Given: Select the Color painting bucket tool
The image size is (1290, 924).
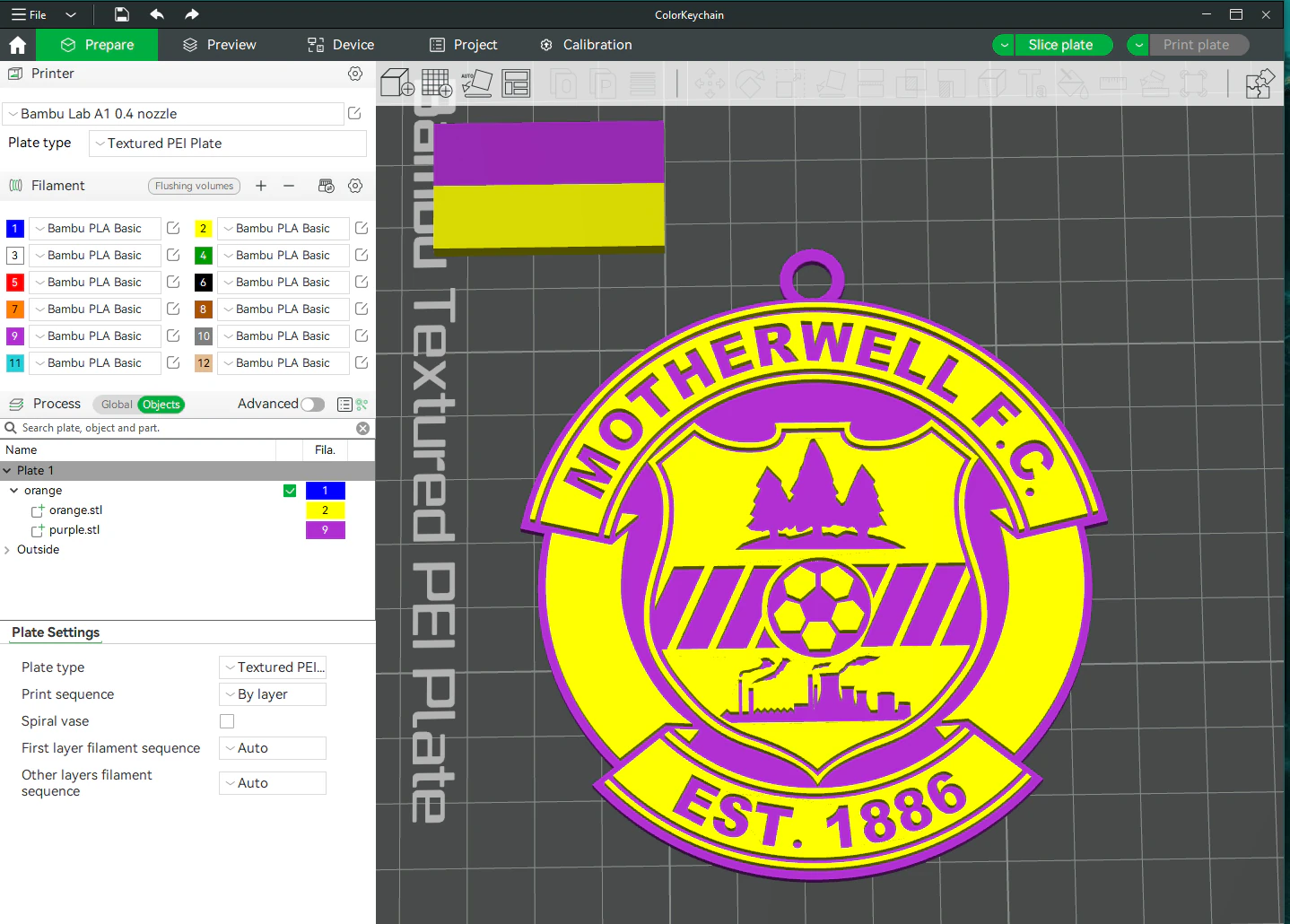Looking at the screenshot, I should point(1072,84).
